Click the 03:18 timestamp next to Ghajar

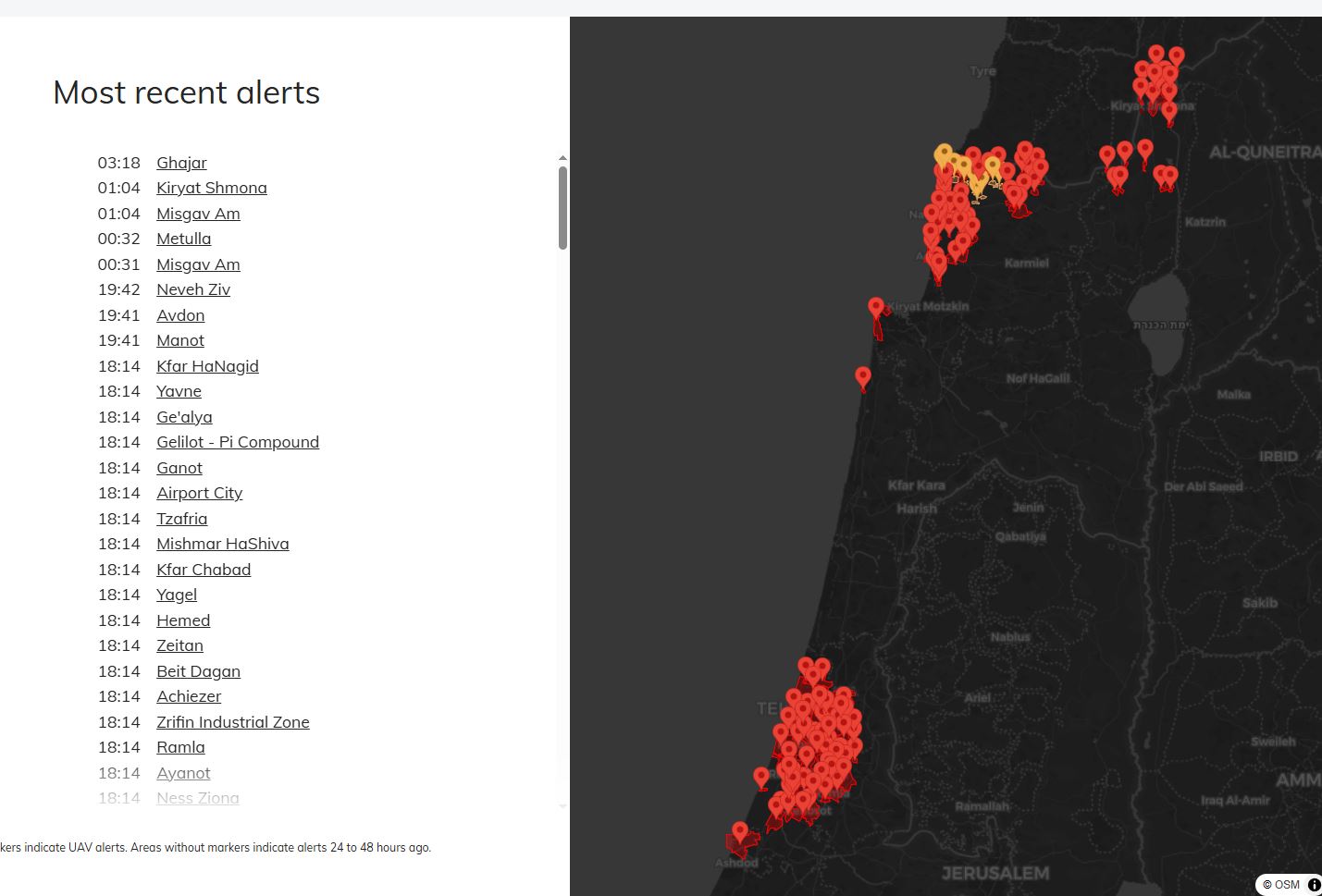119,163
